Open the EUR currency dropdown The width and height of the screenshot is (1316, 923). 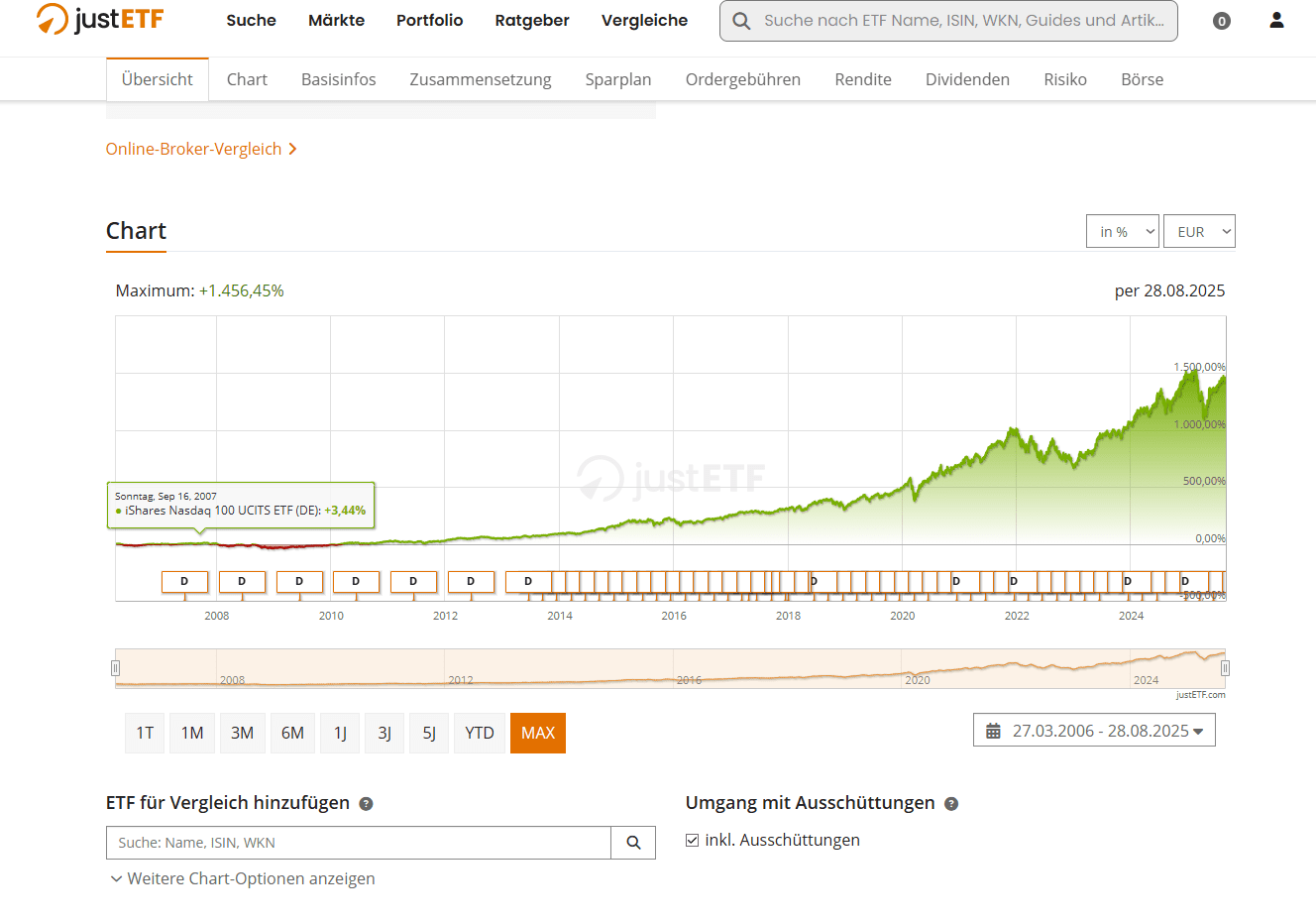(1199, 231)
